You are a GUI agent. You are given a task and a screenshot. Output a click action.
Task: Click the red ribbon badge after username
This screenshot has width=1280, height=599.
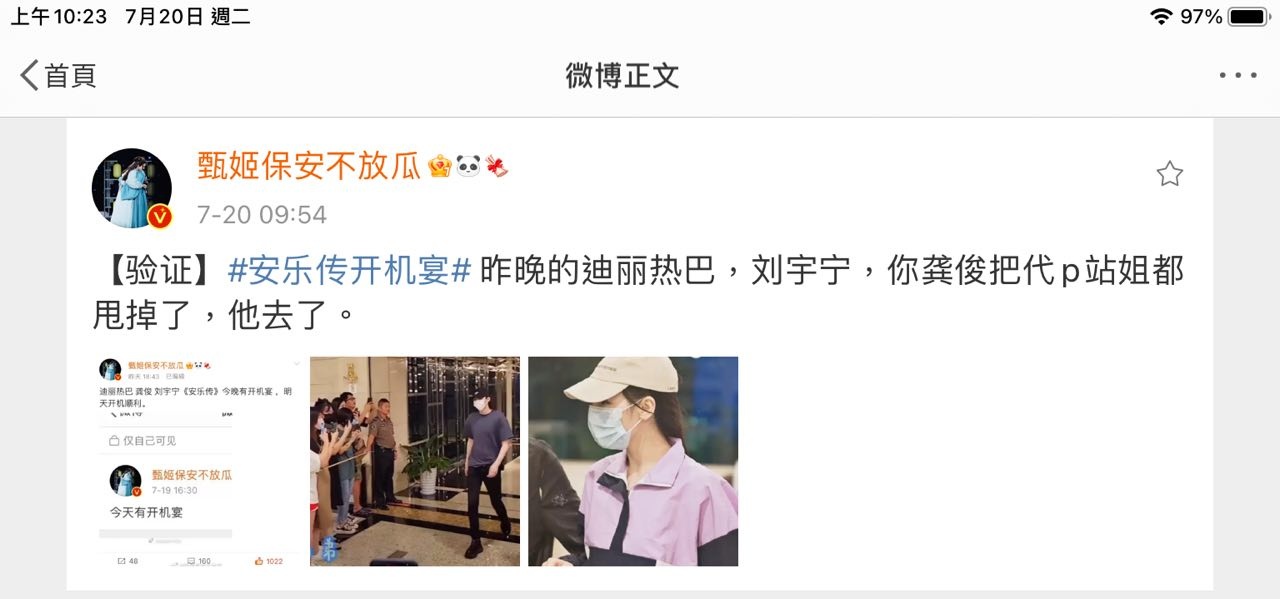pyautogui.click(x=496, y=166)
